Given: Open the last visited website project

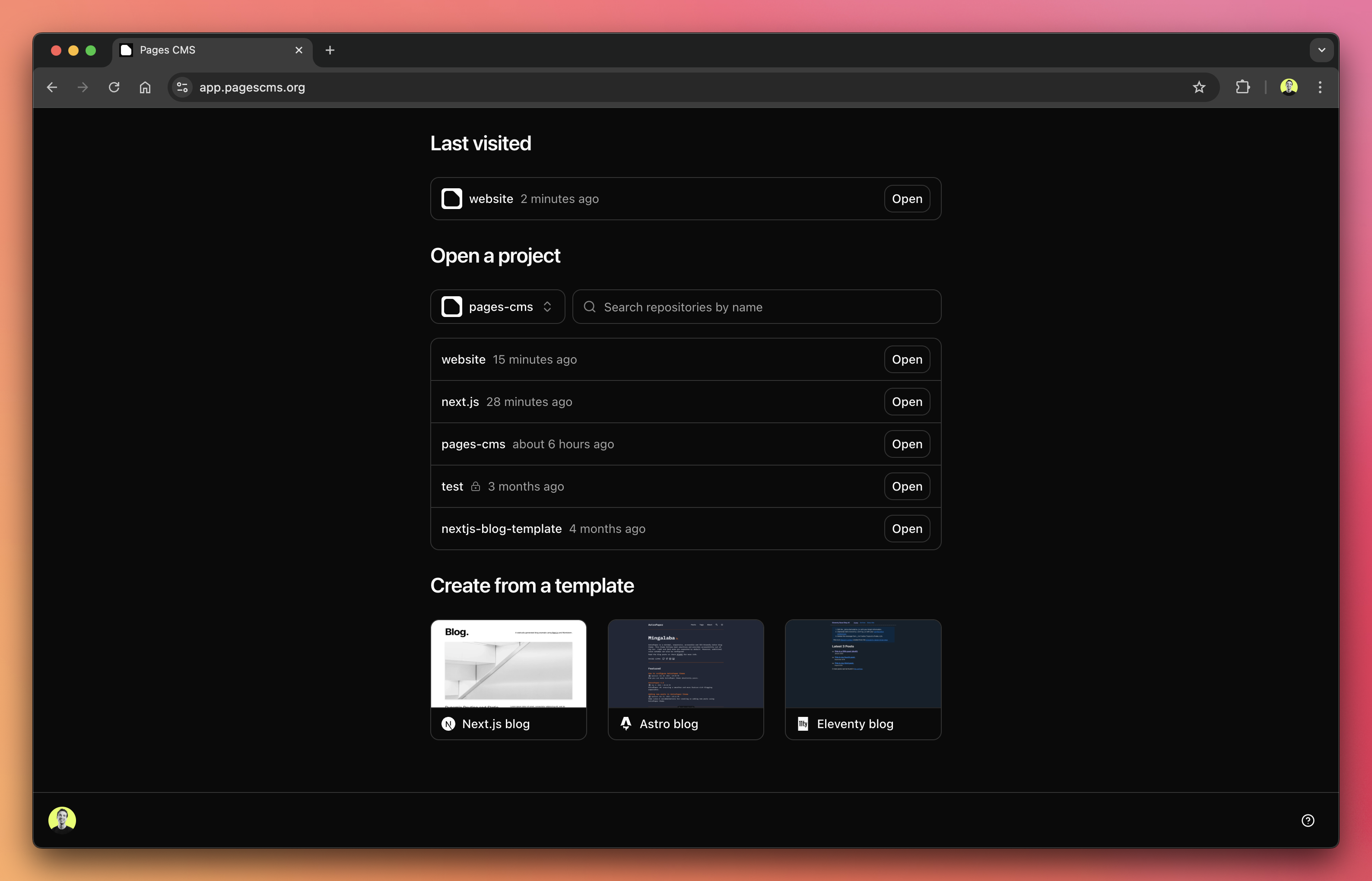Looking at the screenshot, I should click(906, 199).
